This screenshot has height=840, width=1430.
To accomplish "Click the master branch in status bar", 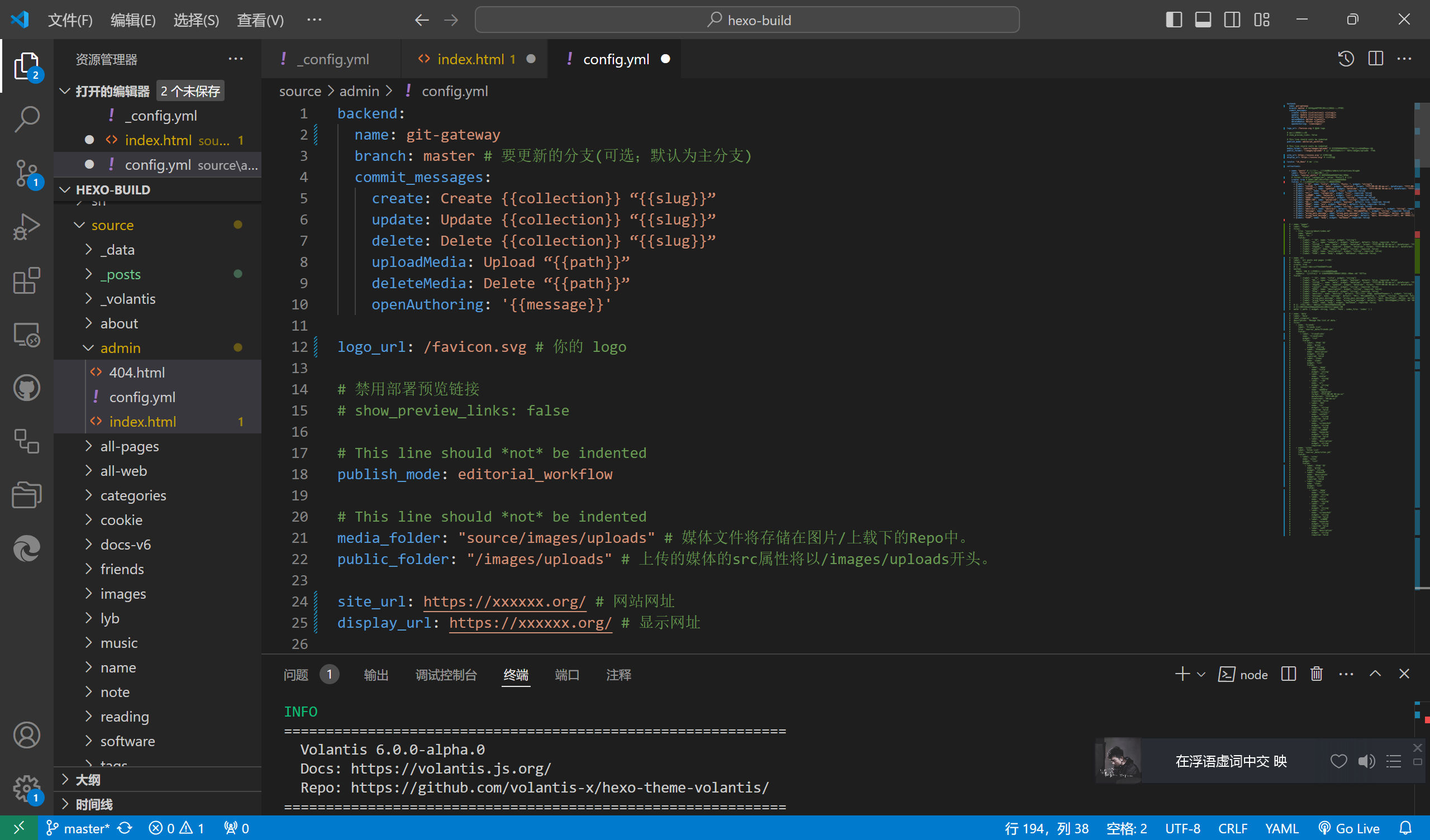I will click(x=79, y=828).
